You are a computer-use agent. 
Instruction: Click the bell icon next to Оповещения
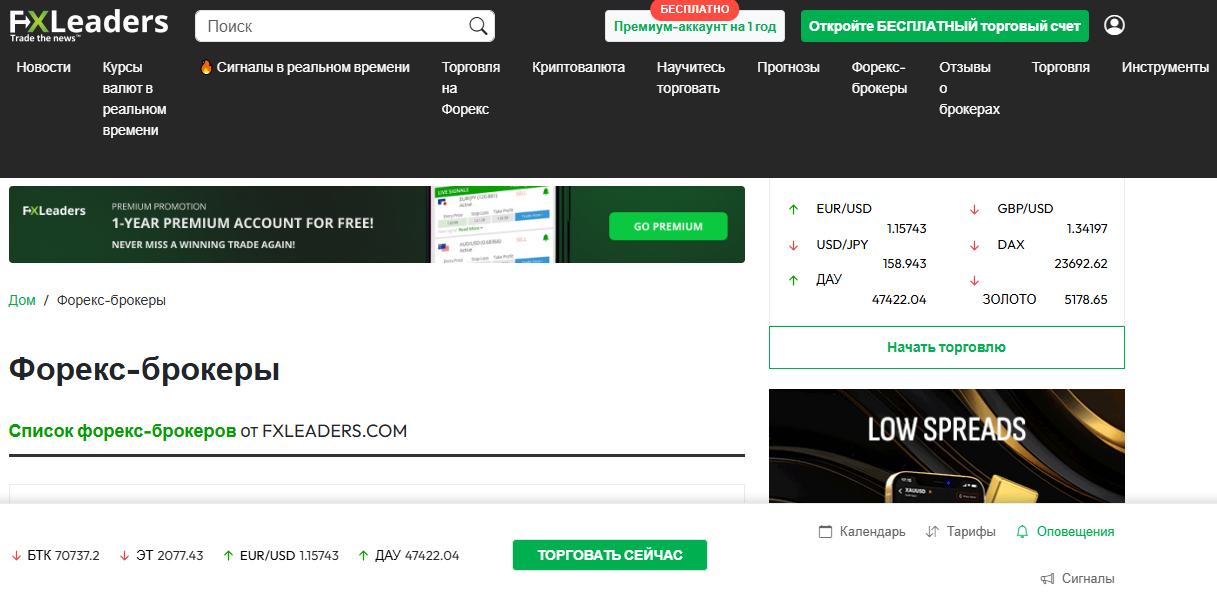[1022, 532]
